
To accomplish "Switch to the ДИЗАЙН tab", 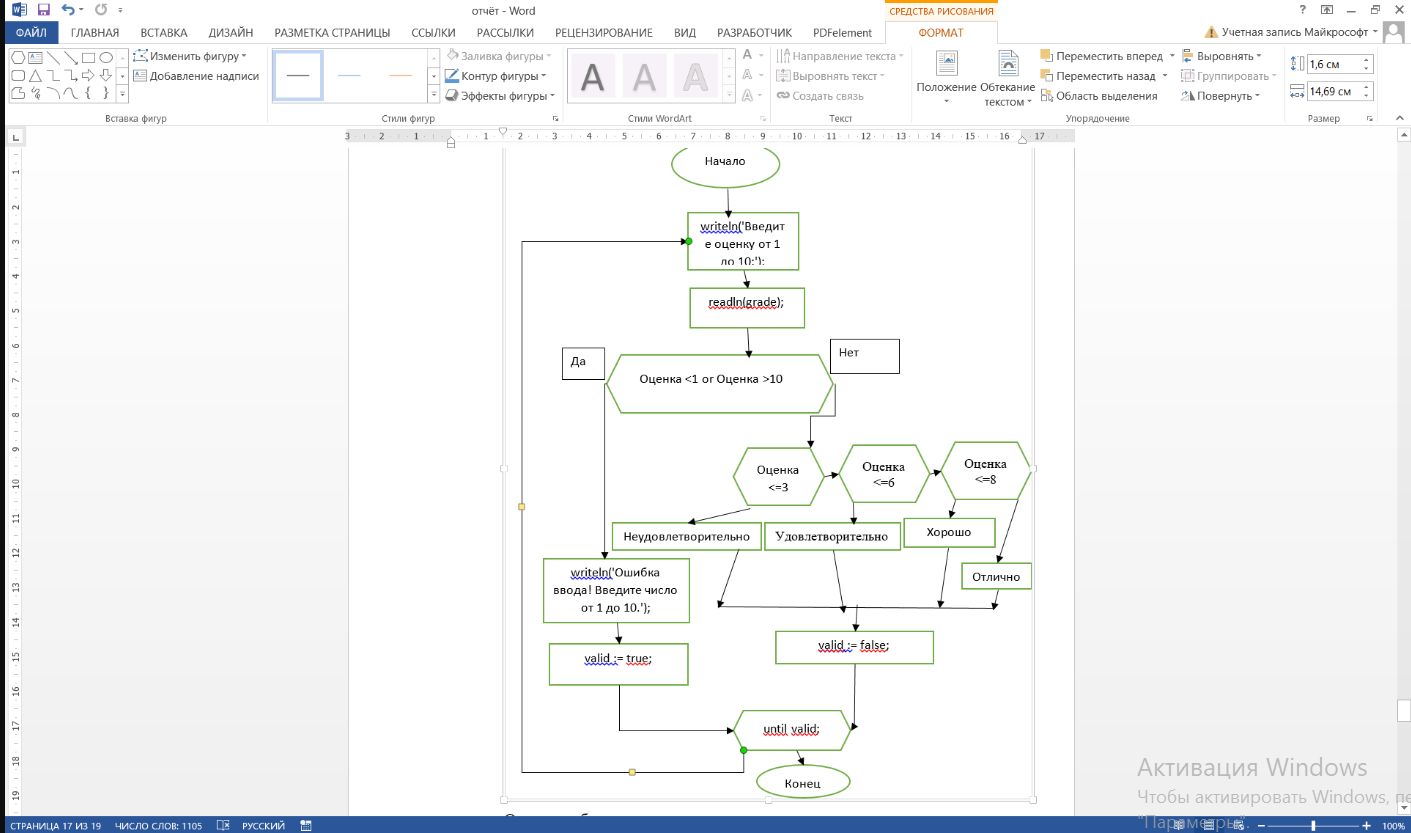I will [231, 33].
